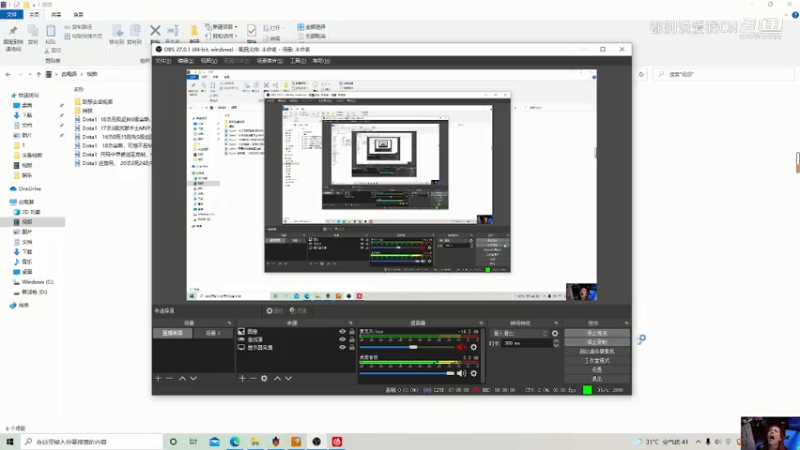The image size is (800, 450).
Task: Open Microsoft Edge from taskbar
Action: click(235, 441)
